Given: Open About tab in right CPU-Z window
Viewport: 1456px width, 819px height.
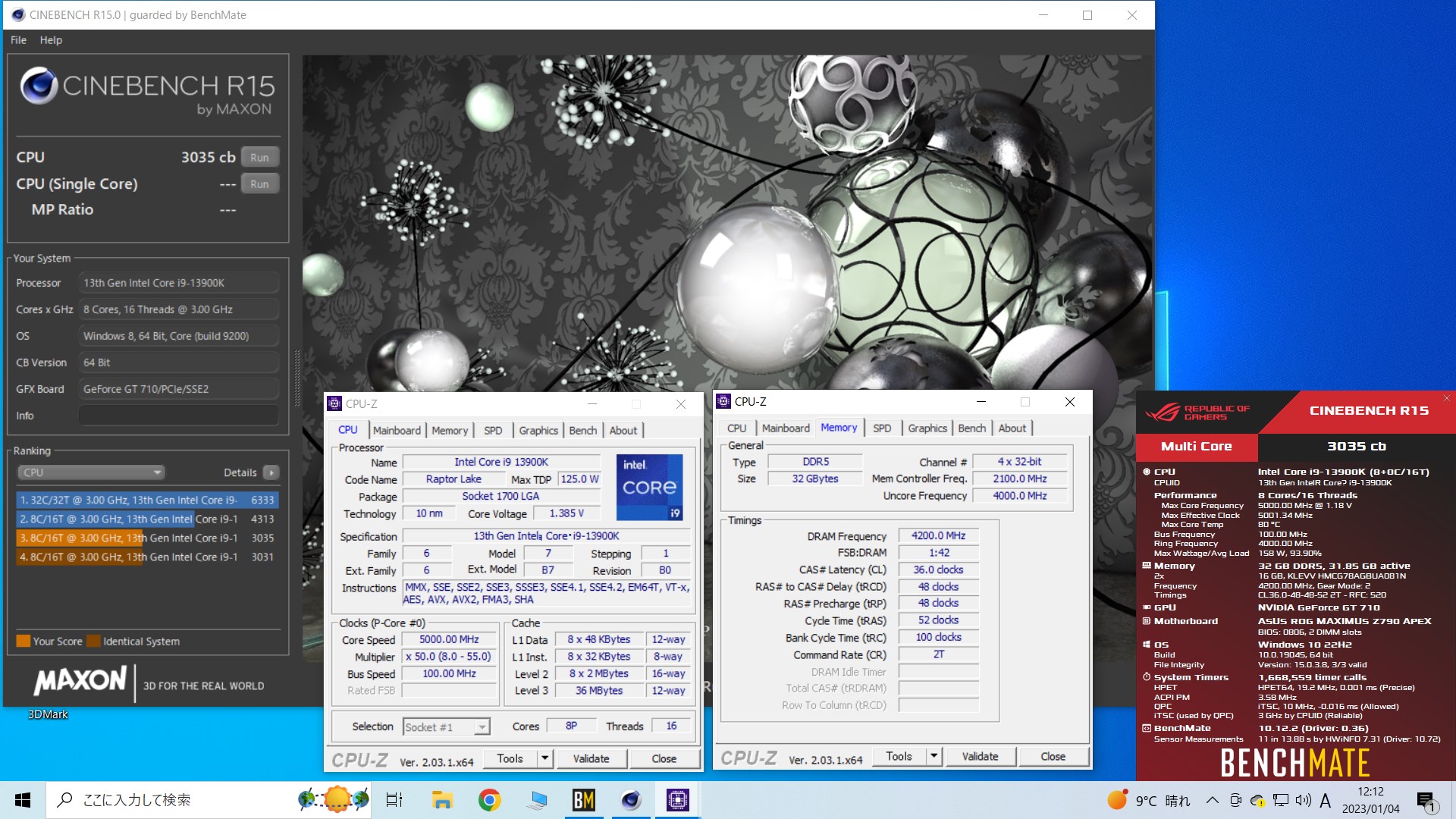Looking at the screenshot, I should (x=1012, y=428).
